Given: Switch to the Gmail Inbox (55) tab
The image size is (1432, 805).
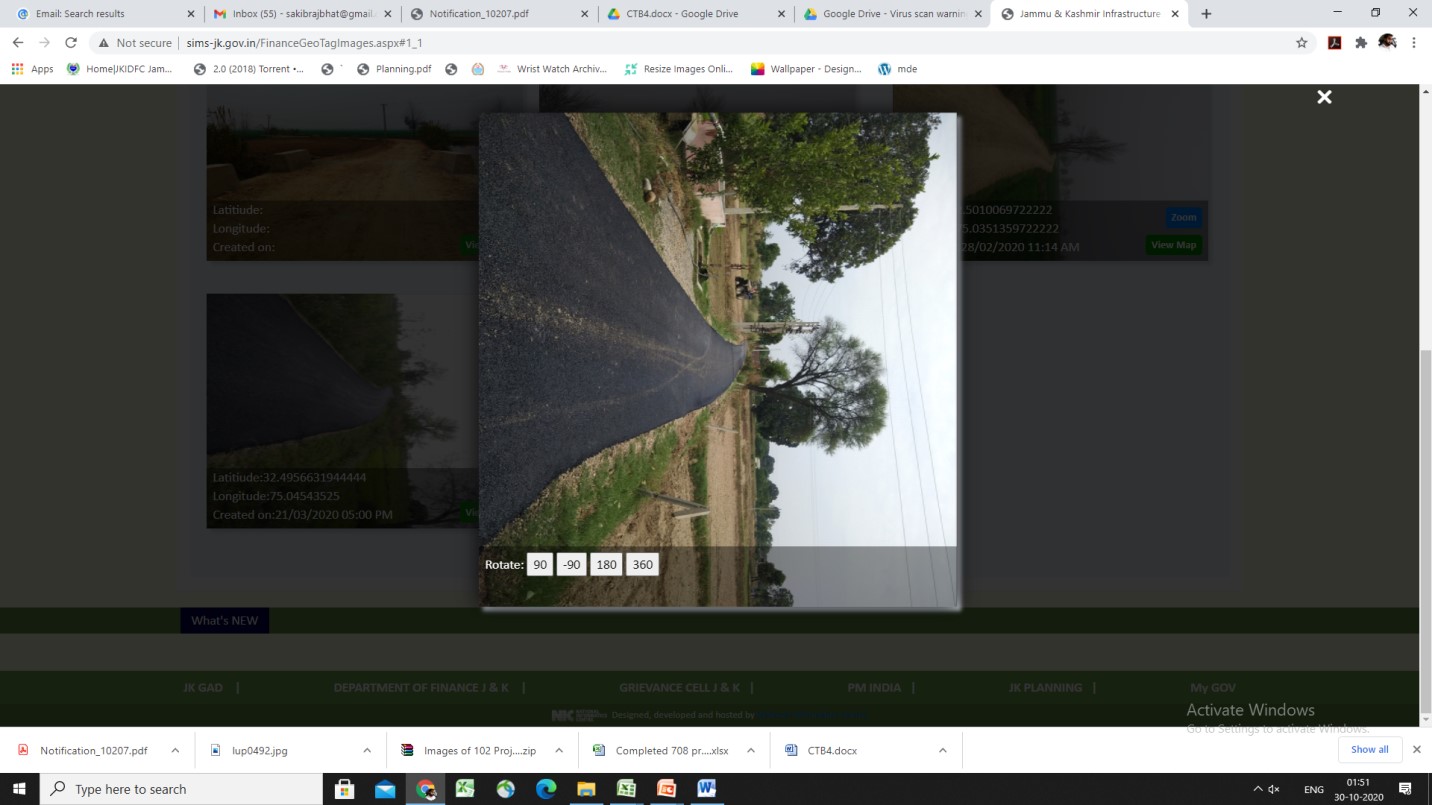Looking at the screenshot, I should tap(301, 14).
